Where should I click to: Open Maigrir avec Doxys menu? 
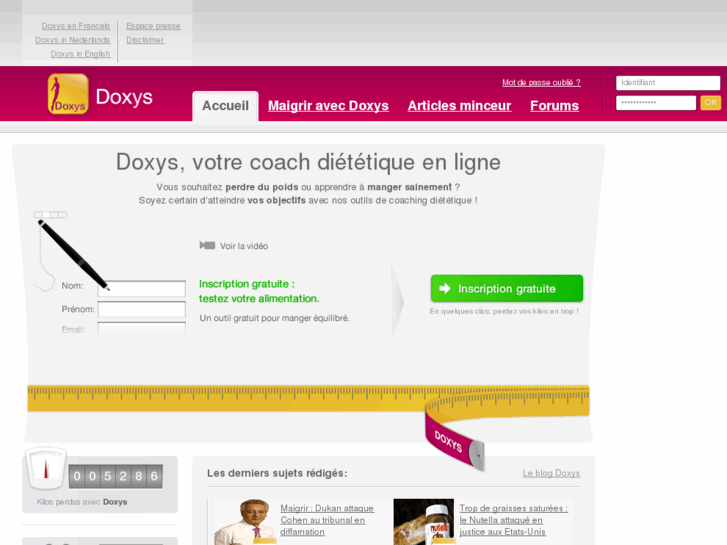pyautogui.click(x=328, y=106)
